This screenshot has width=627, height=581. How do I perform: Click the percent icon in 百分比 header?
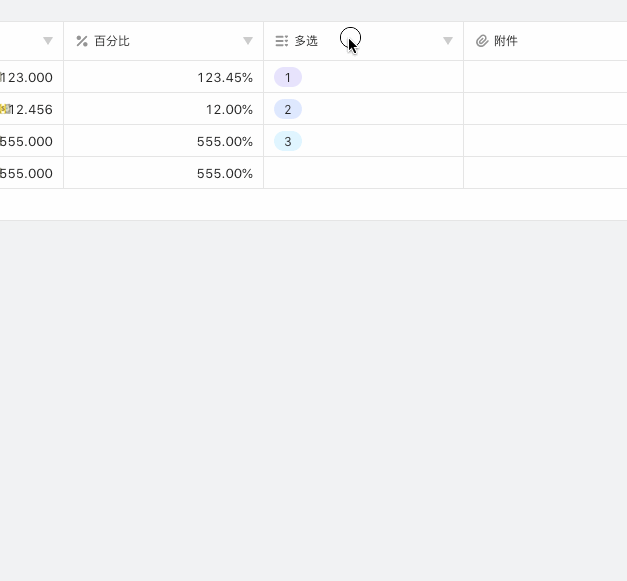click(x=82, y=41)
